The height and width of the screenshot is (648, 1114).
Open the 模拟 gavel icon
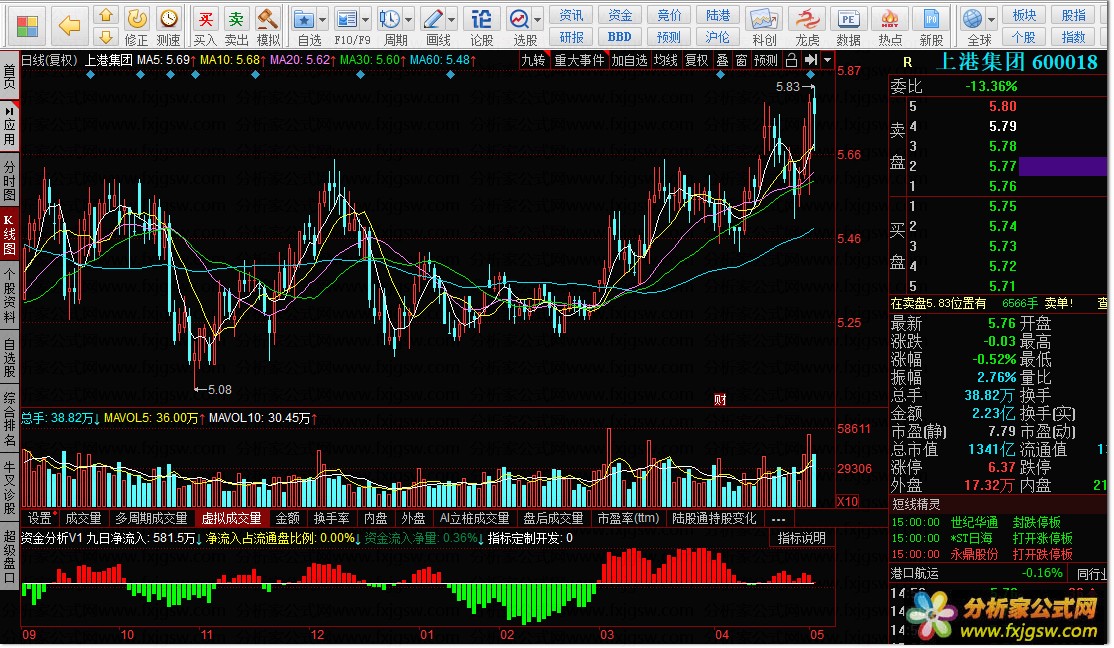click(268, 26)
